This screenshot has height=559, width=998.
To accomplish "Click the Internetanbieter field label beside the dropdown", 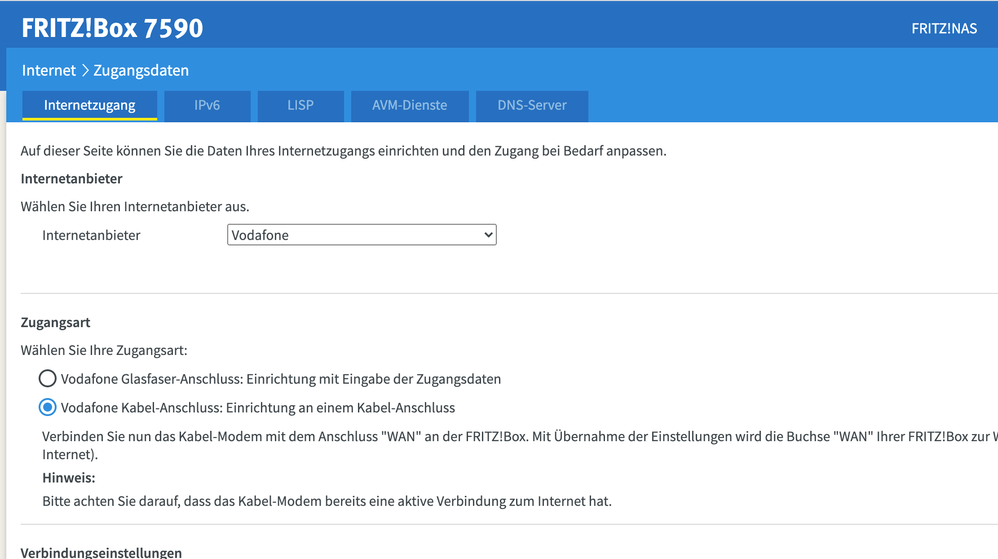I will tap(91, 235).
